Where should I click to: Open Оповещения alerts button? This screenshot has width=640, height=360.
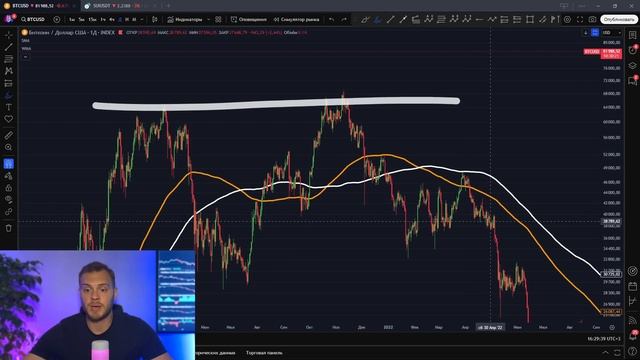[249, 19]
